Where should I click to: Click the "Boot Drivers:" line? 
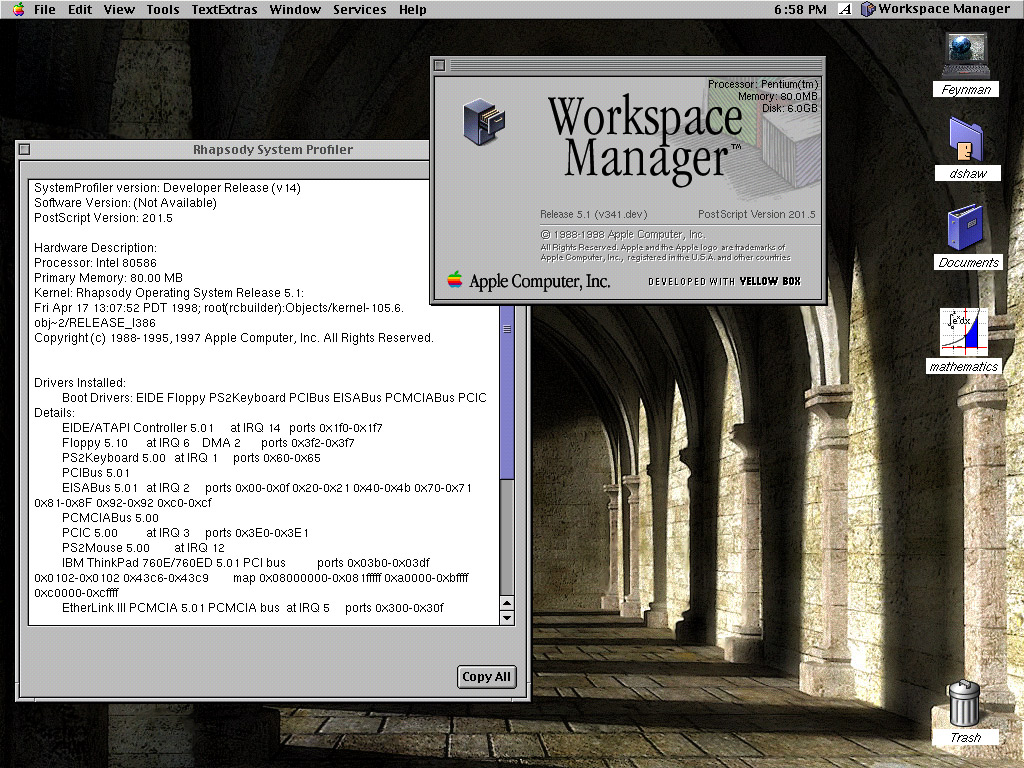[274, 398]
